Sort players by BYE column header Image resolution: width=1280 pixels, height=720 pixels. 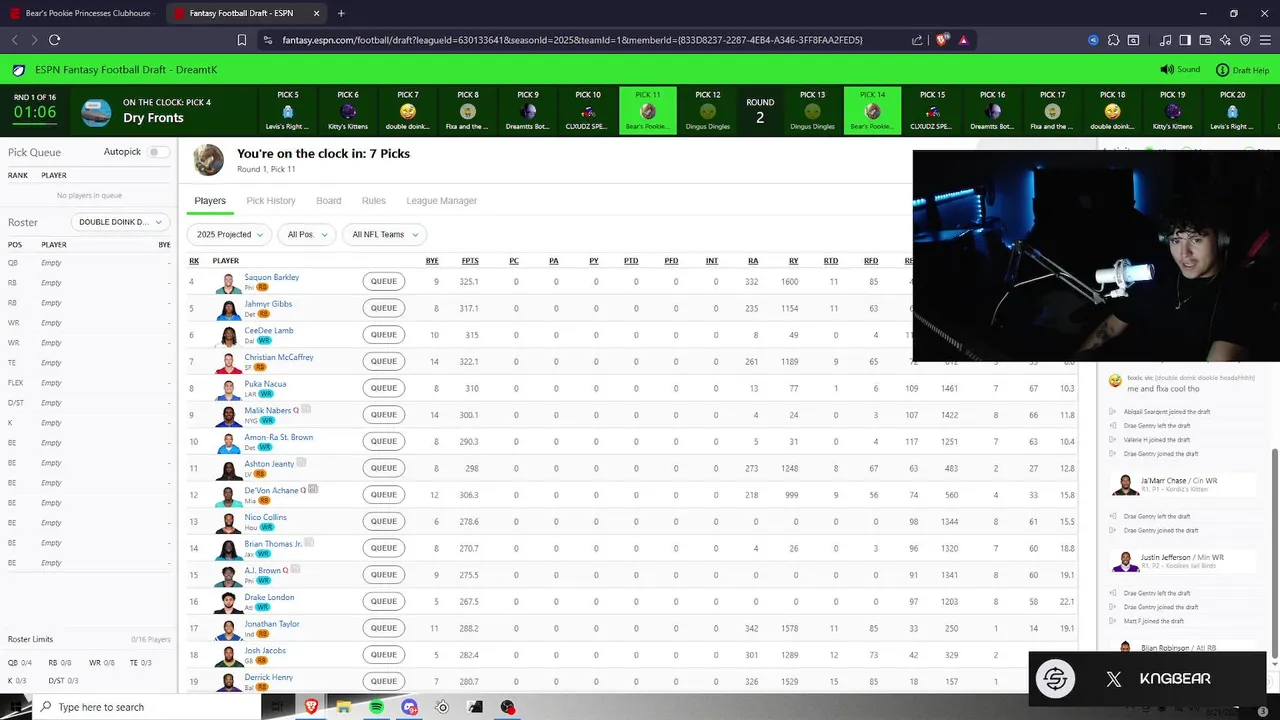coord(432,261)
